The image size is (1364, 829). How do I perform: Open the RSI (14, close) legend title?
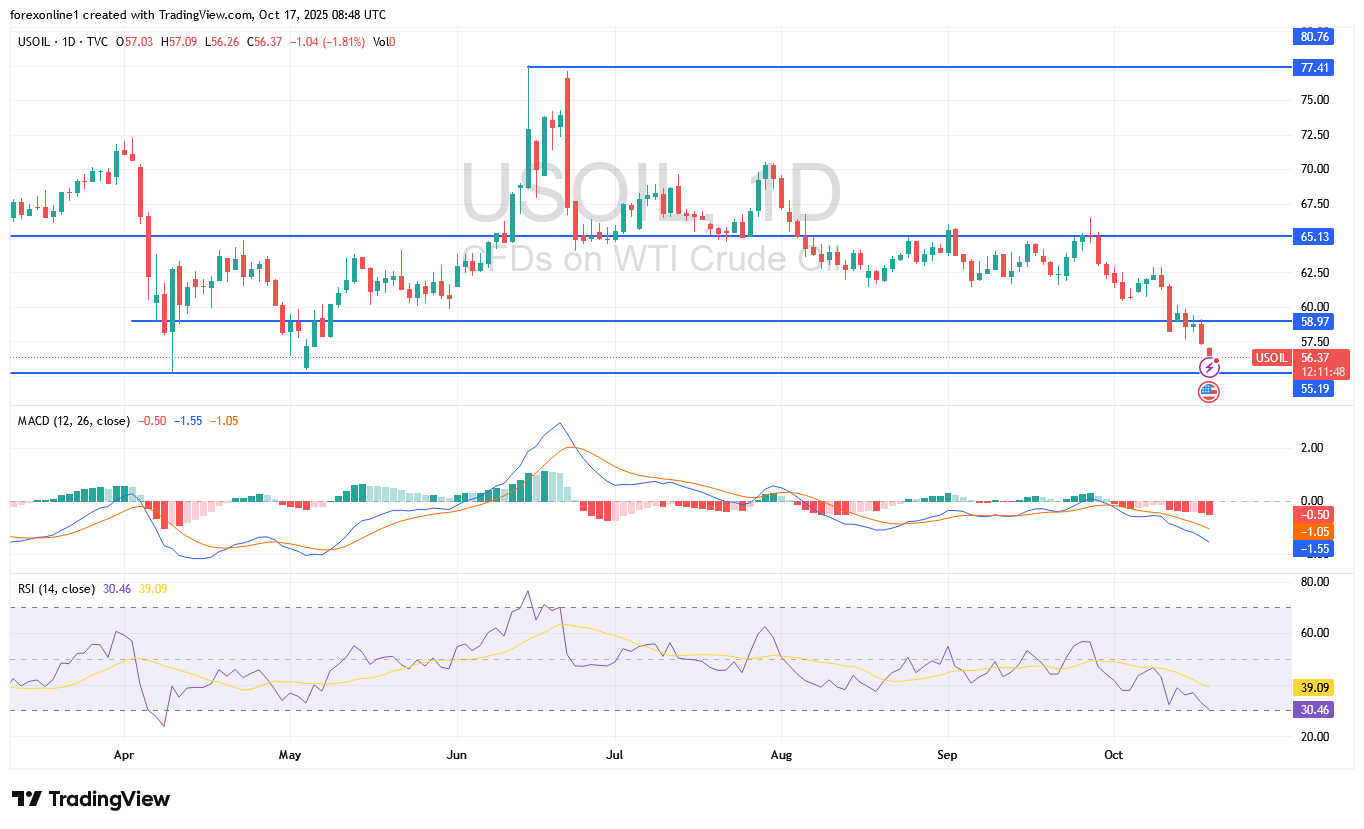click(x=56, y=589)
